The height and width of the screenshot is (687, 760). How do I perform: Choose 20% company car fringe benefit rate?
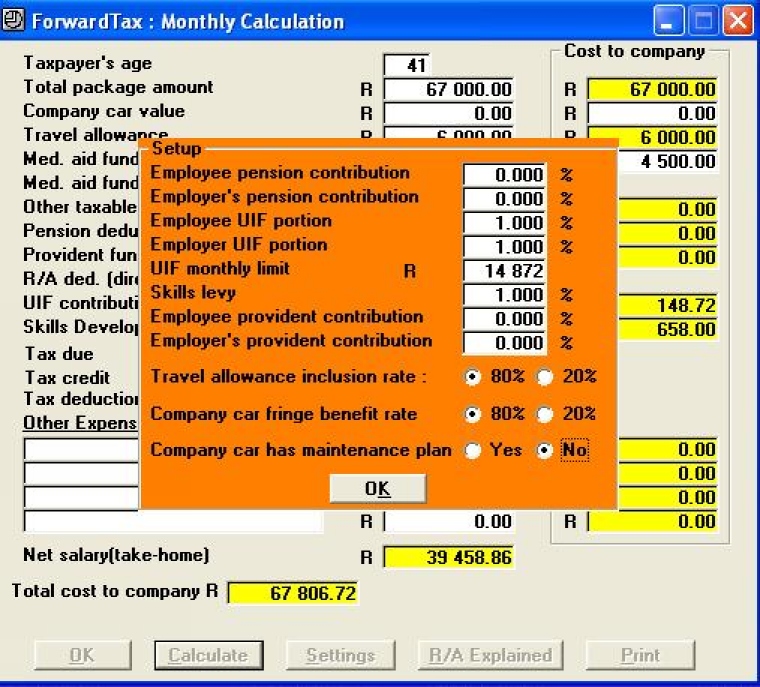click(545, 414)
